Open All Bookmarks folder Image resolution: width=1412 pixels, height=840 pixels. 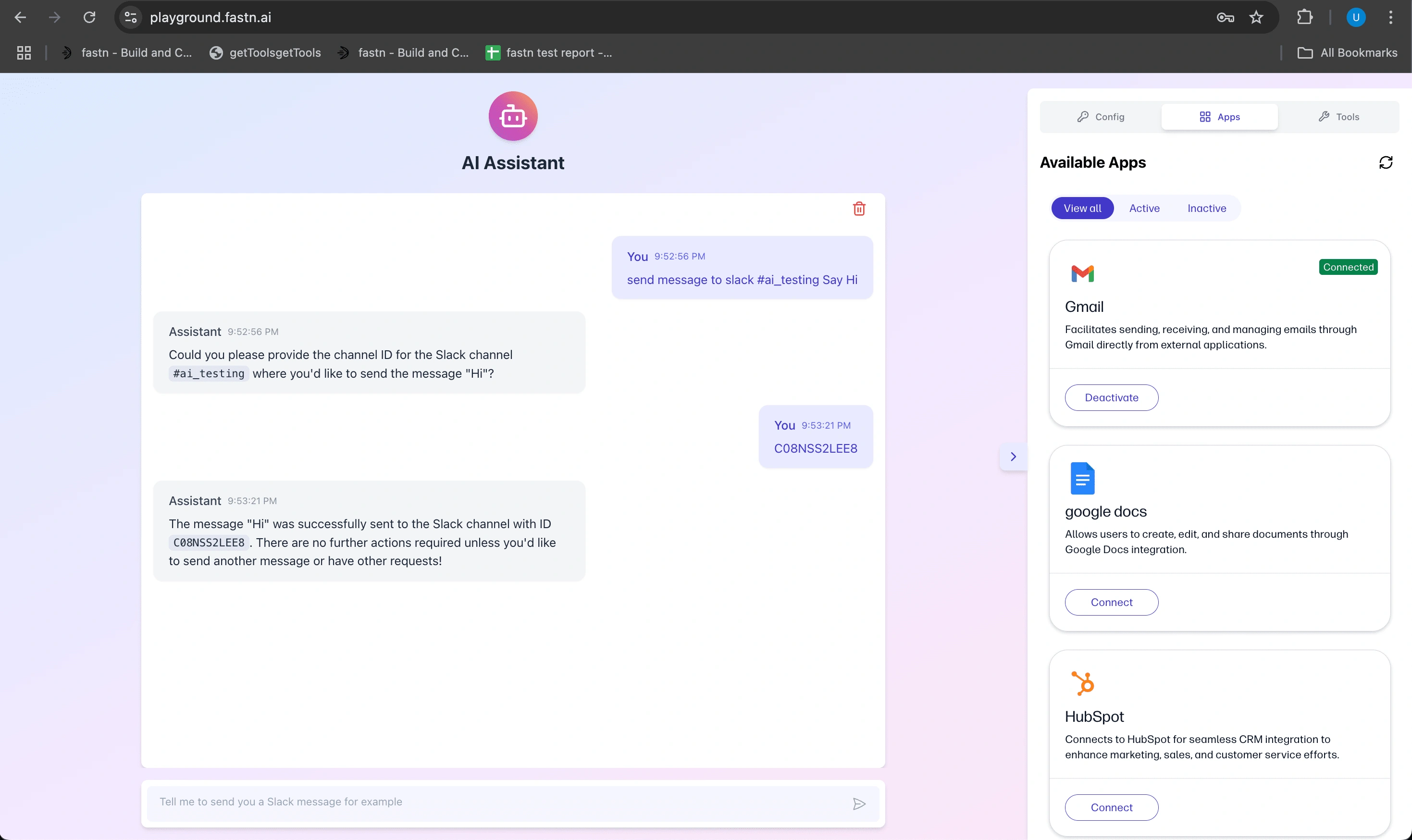(x=1347, y=53)
